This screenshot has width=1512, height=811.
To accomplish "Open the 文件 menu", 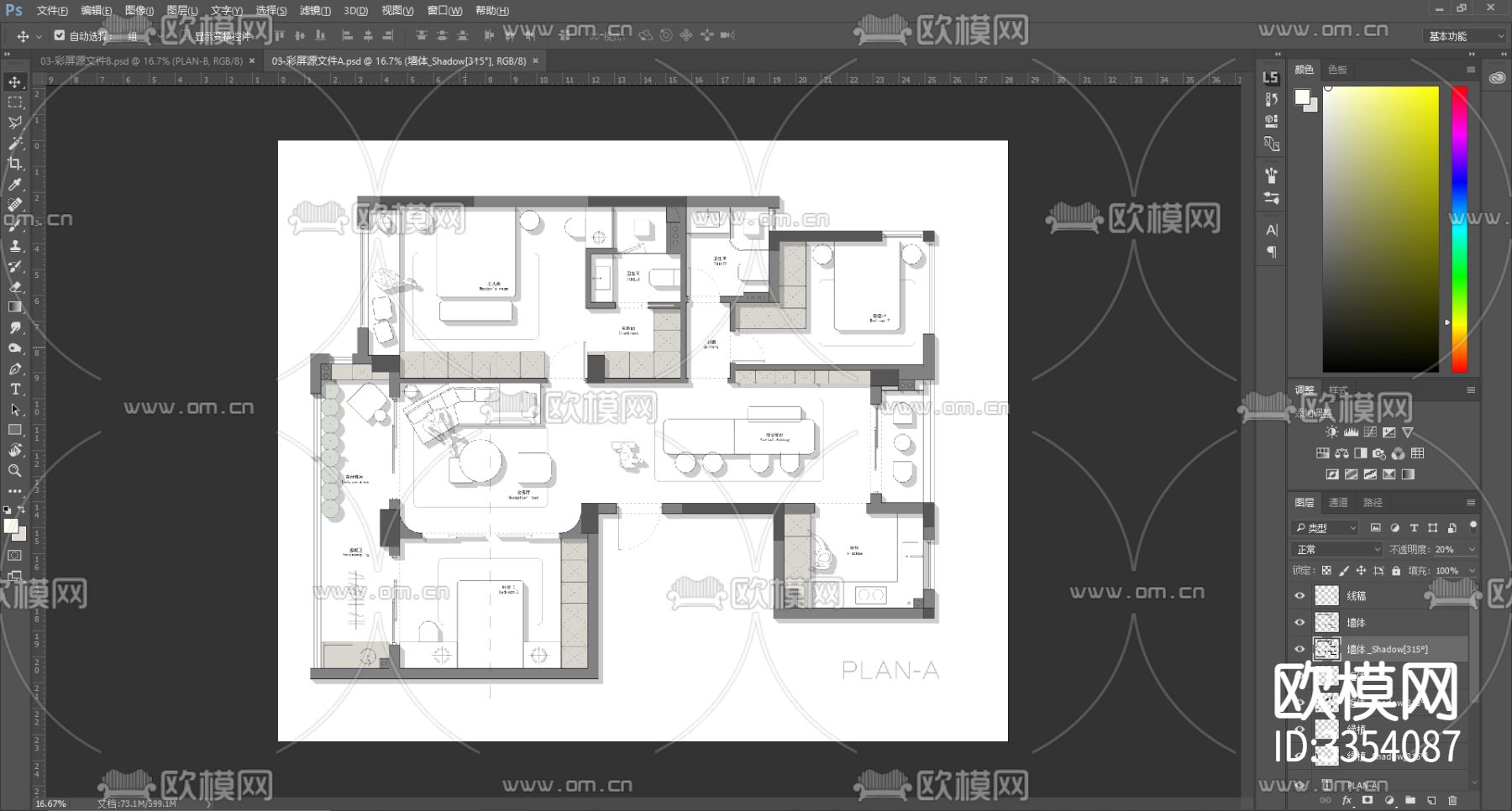I will (52, 10).
